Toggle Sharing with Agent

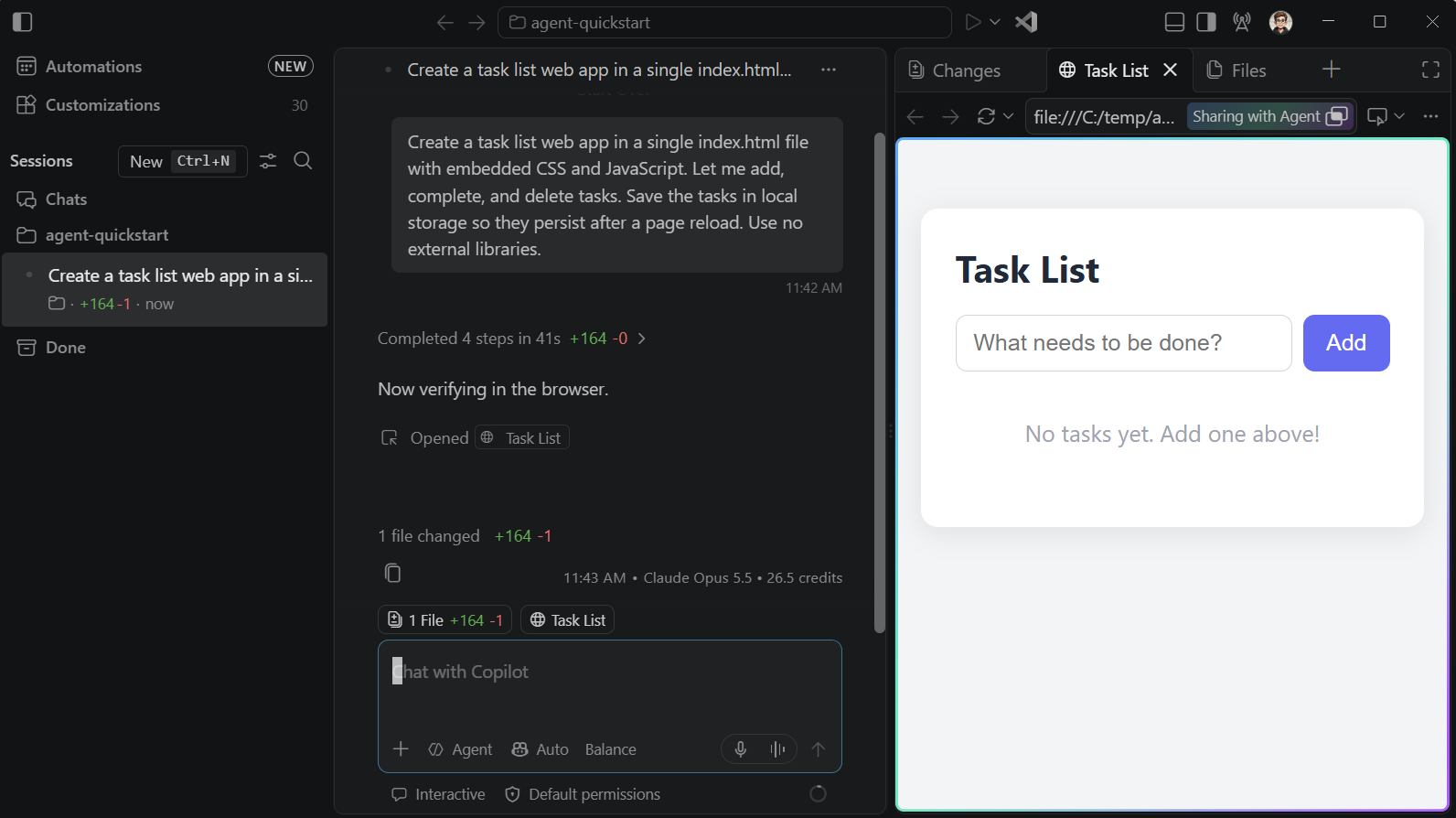pos(1269,116)
